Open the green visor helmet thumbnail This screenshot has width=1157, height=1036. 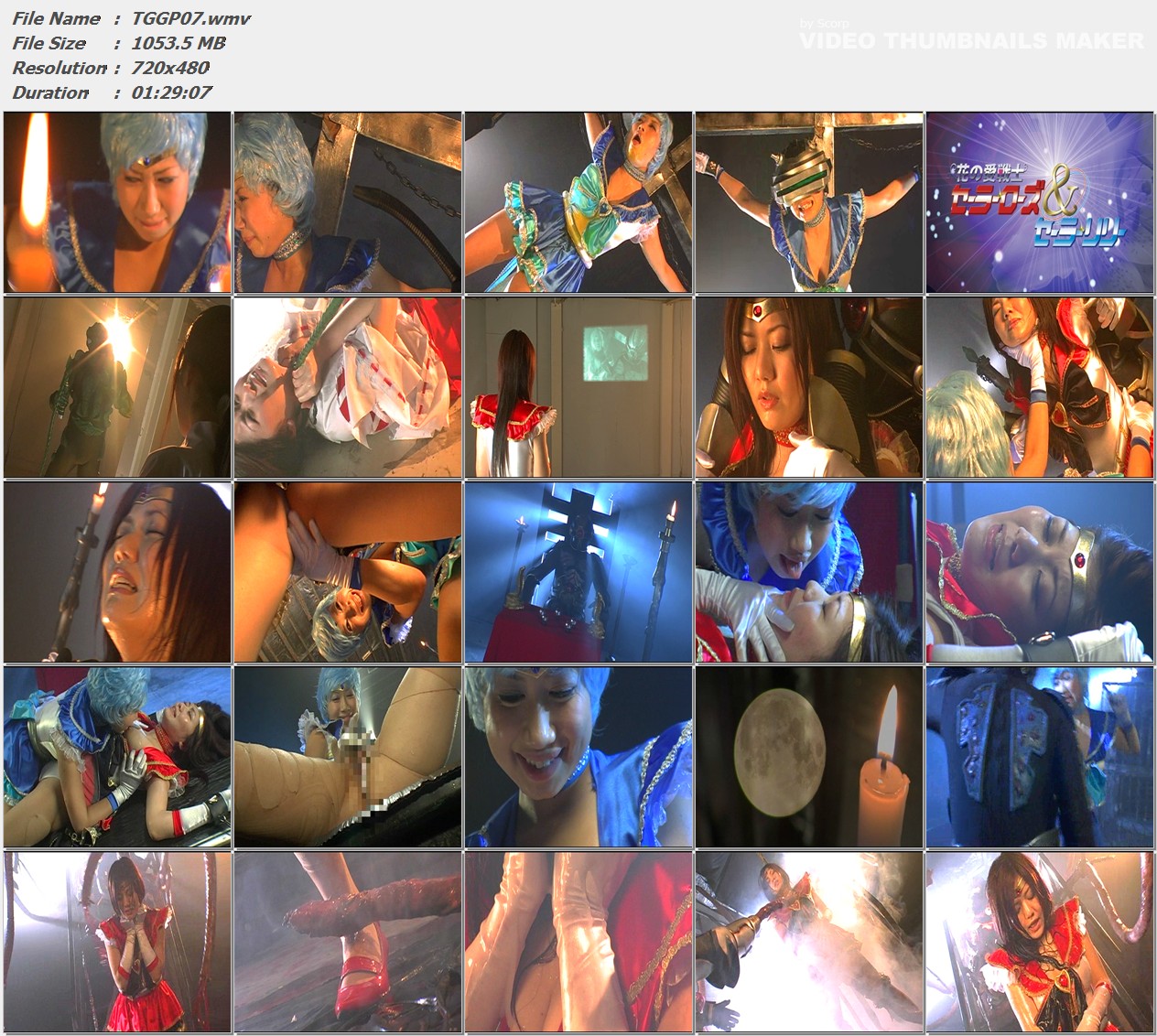pos(809,202)
